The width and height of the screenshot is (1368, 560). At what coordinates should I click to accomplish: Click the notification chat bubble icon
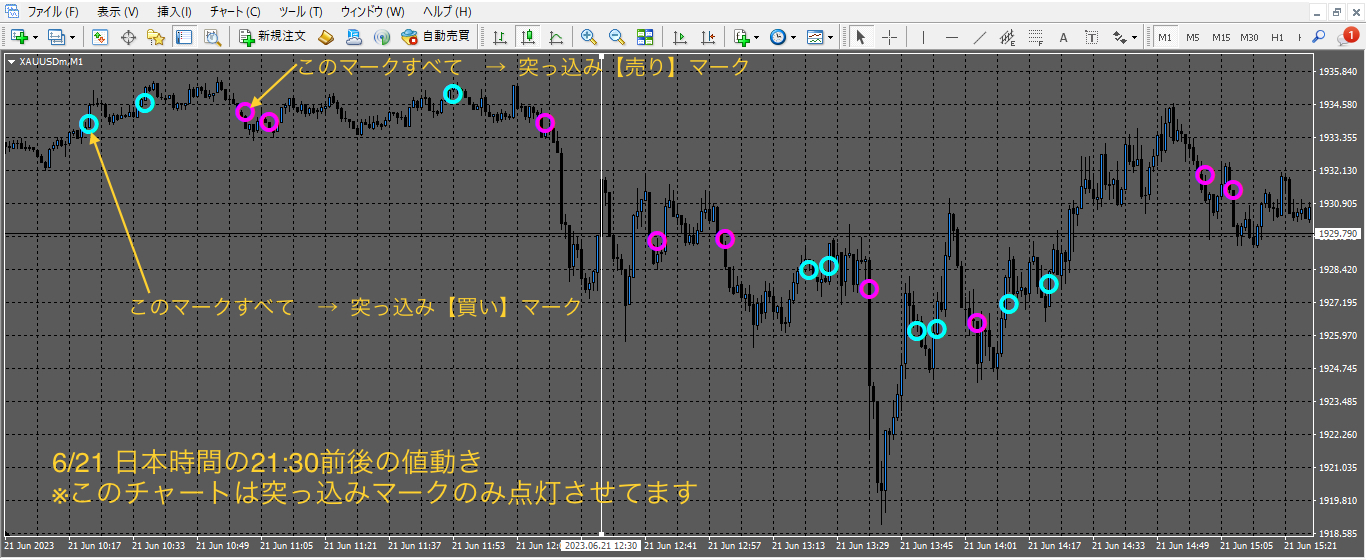click(x=1347, y=37)
